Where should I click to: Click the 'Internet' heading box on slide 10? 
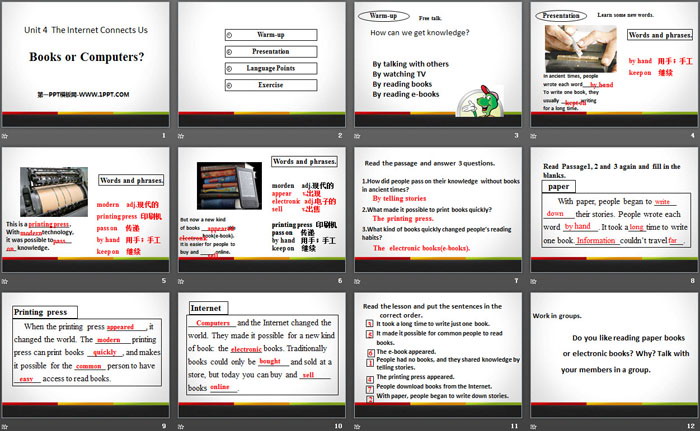coord(208,308)
